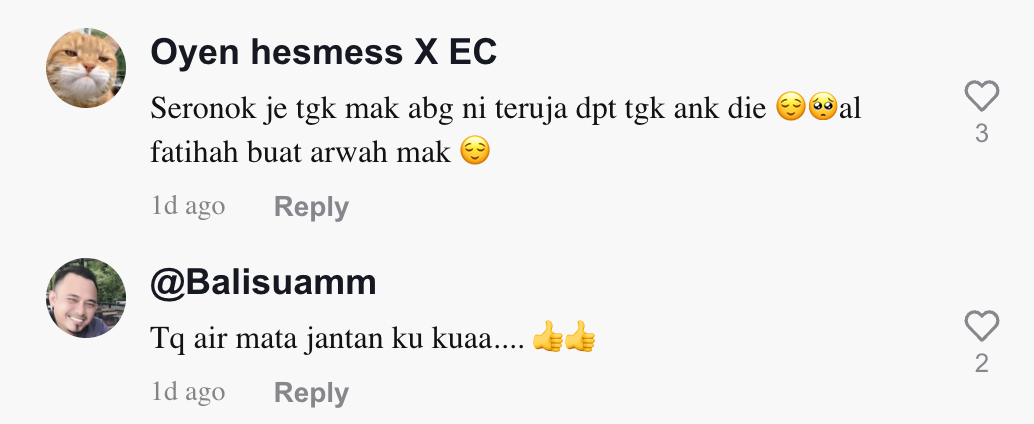Image resolution: width=1034 pixels, height=424 pixels.
Task: Click the pleading face emoji in Oyen's comment
Action: coord(822,107)
